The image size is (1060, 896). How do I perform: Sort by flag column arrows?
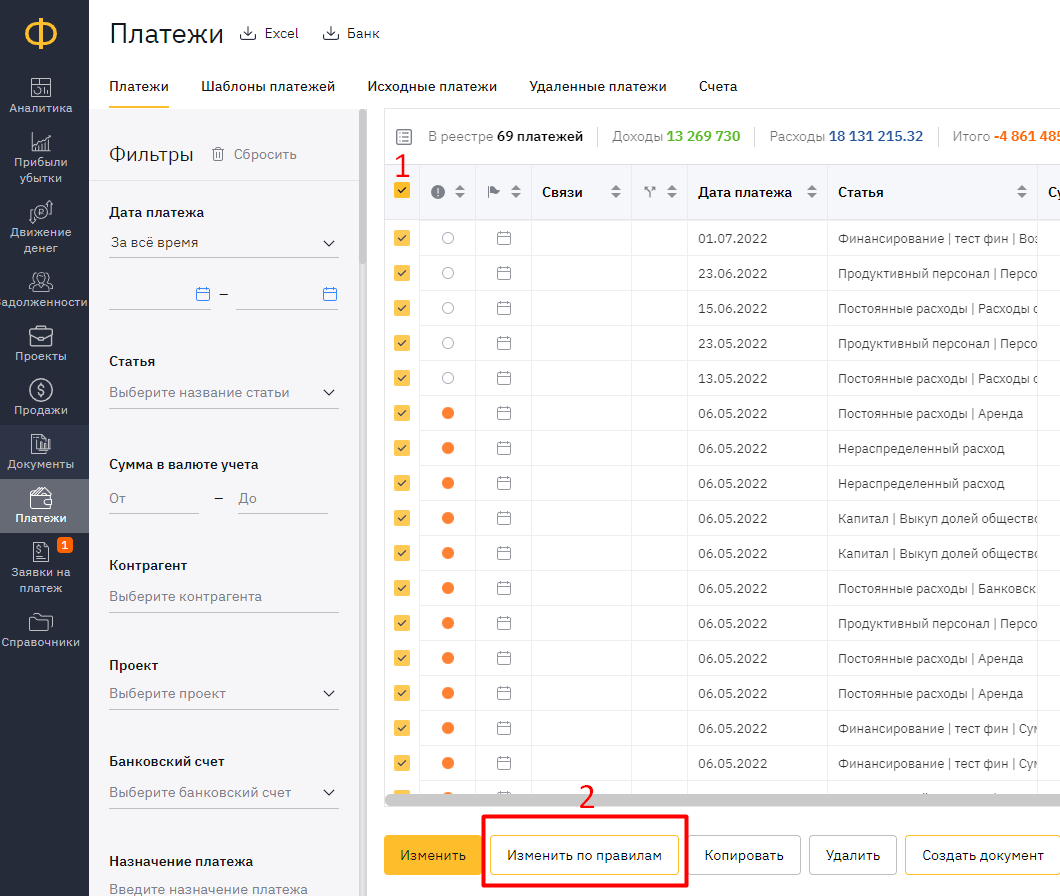tap(516, 192)
